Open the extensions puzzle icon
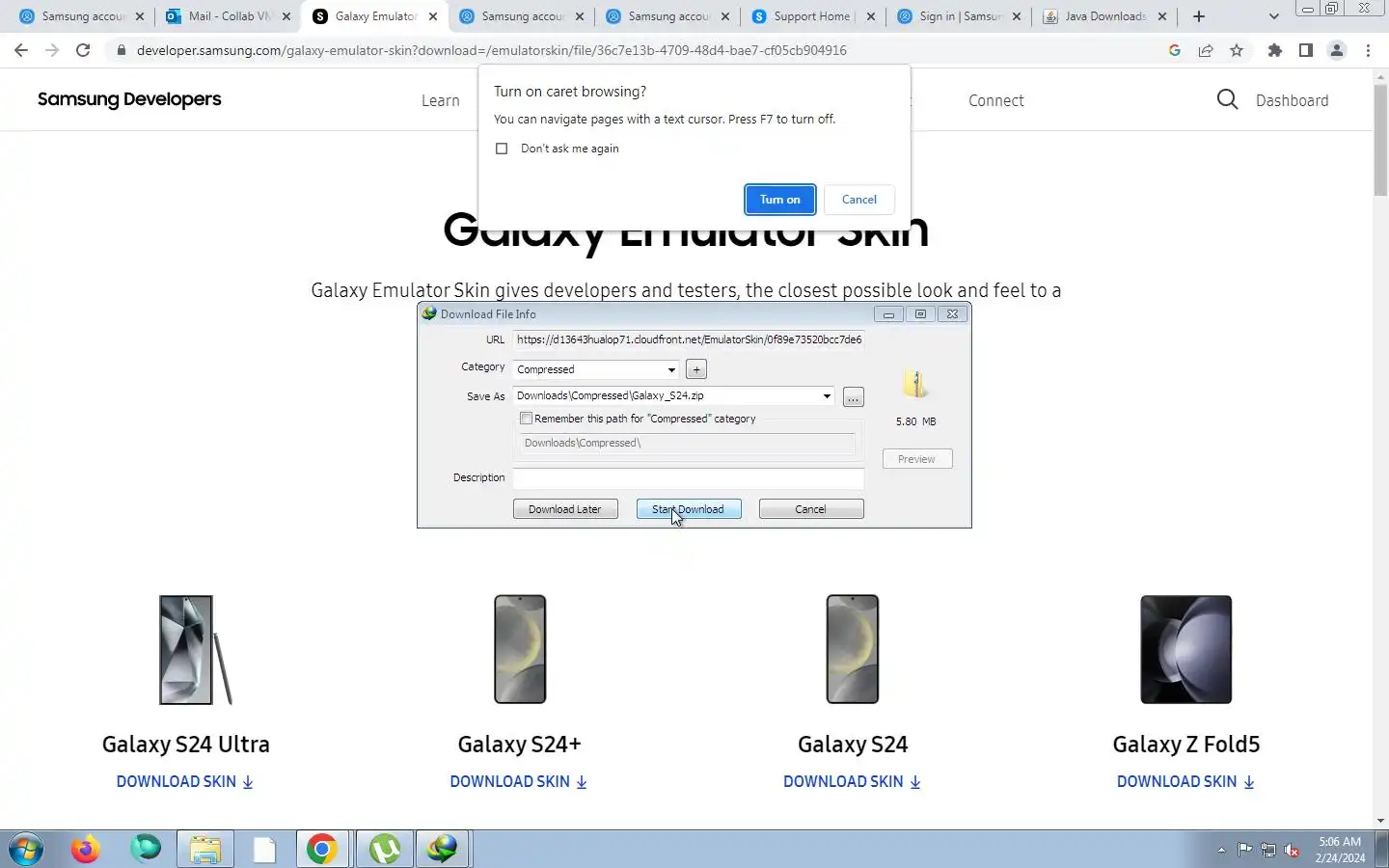This screenshot has height=868, width=1389. tap(1275, 50)
